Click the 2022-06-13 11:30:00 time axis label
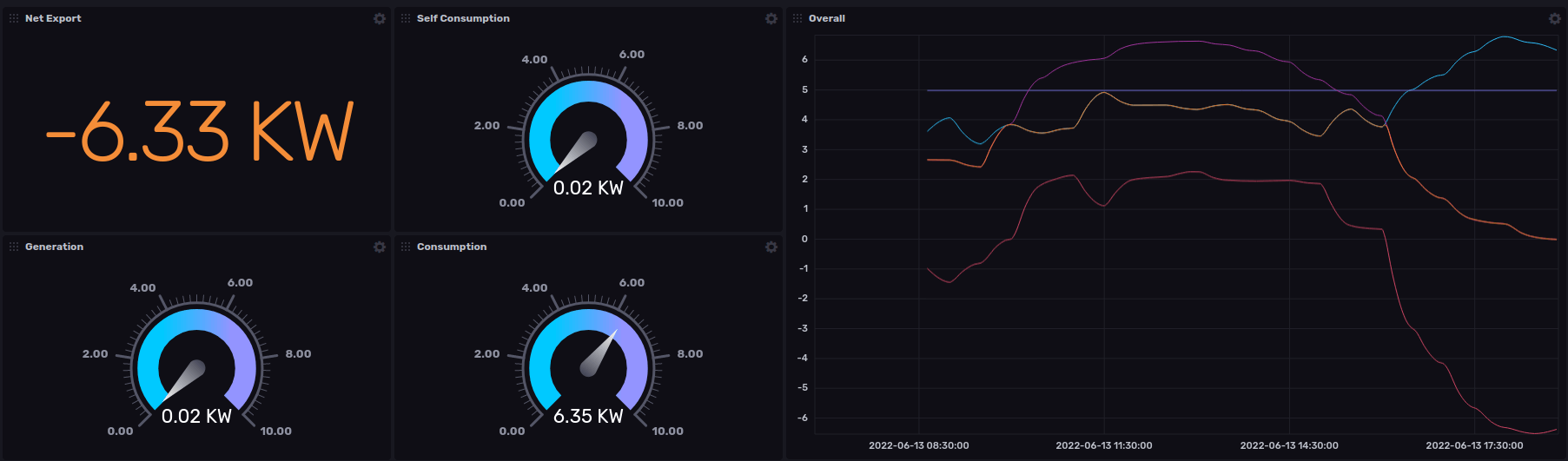1568x461 pixels. [x=1103, y=445]
